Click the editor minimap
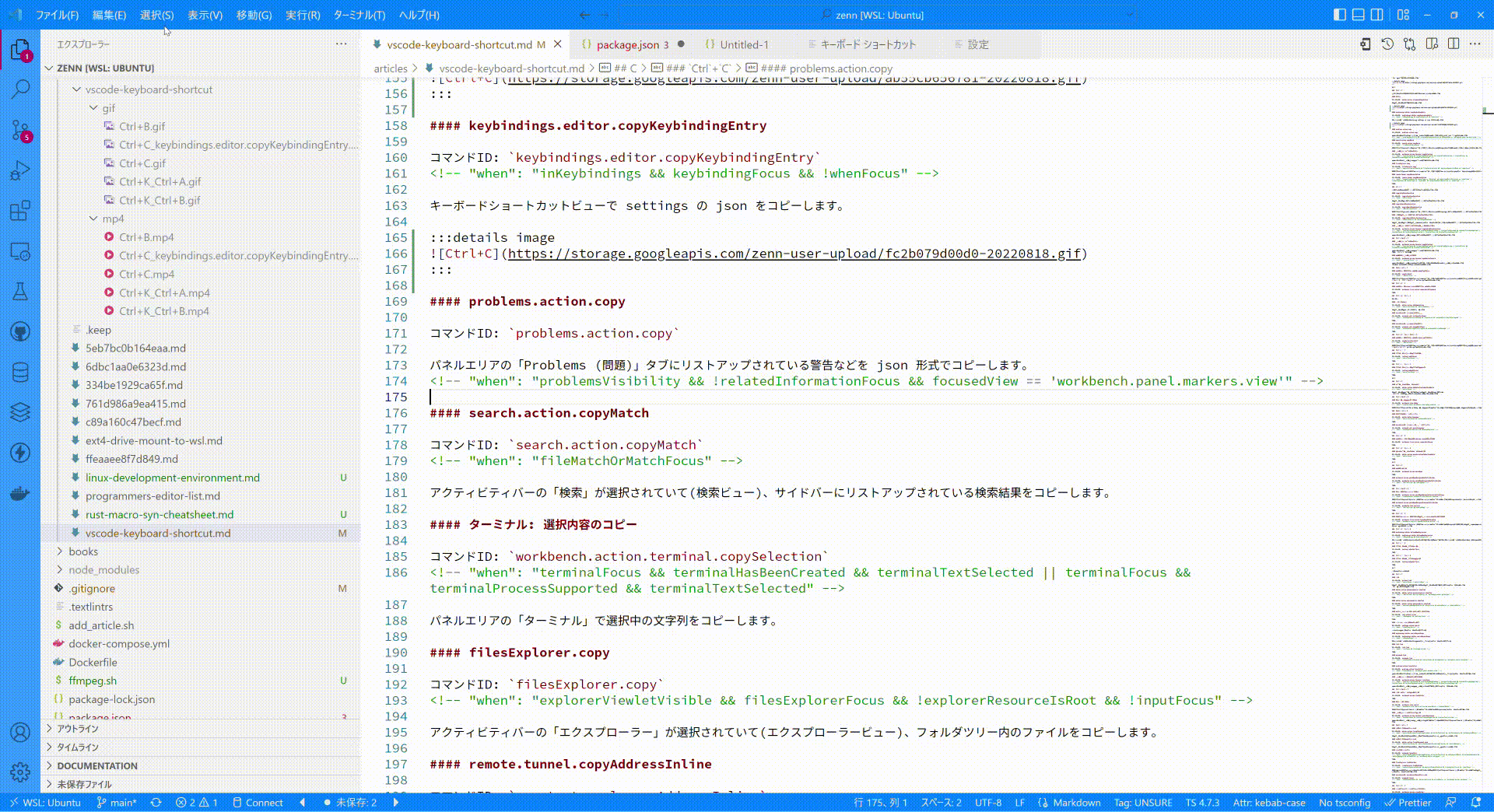Image resolution: width=1494 pixels, height=812 pixels. click(1436, 433)
